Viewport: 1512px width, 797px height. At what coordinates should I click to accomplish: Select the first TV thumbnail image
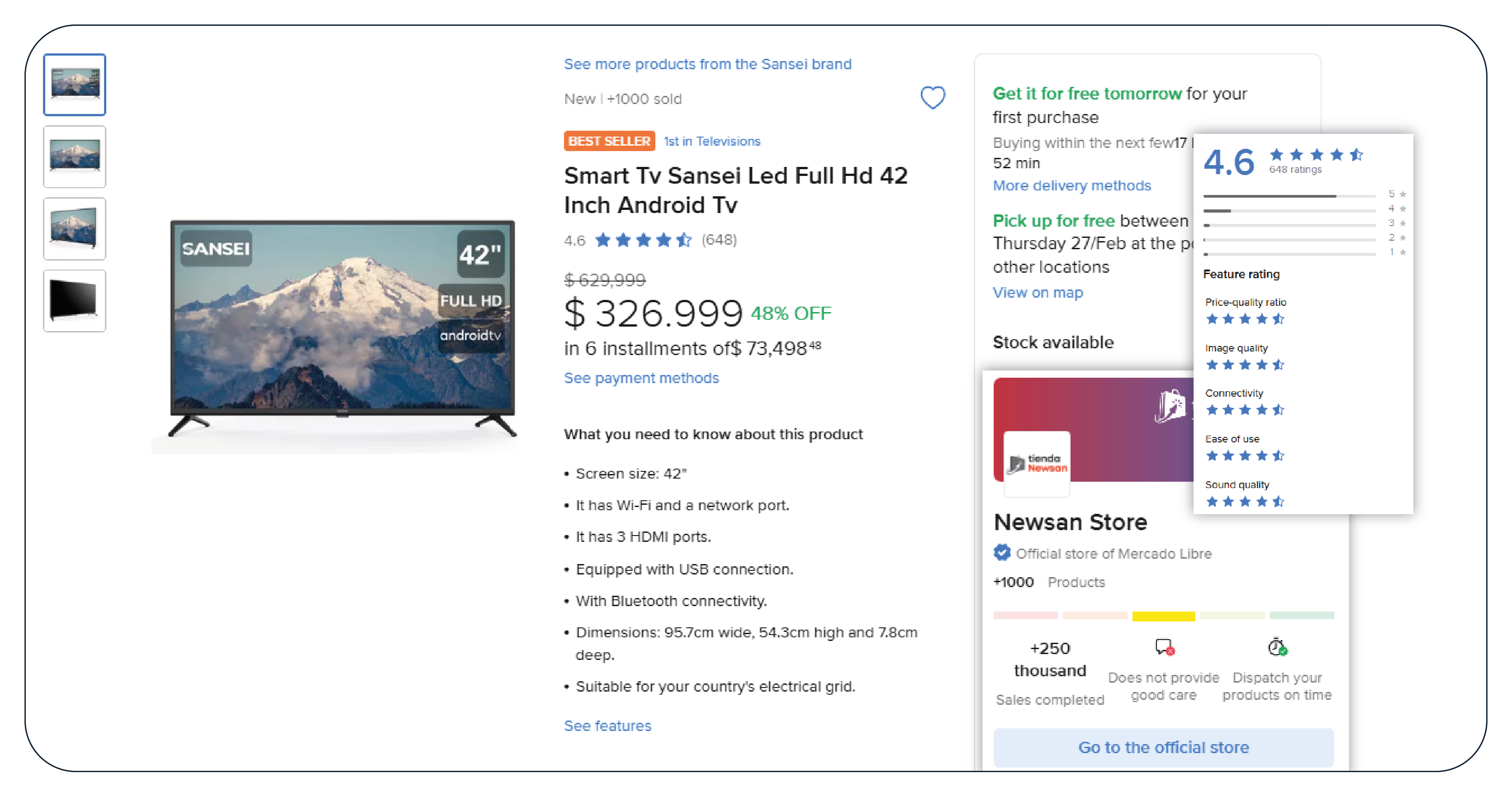point(75,85)
